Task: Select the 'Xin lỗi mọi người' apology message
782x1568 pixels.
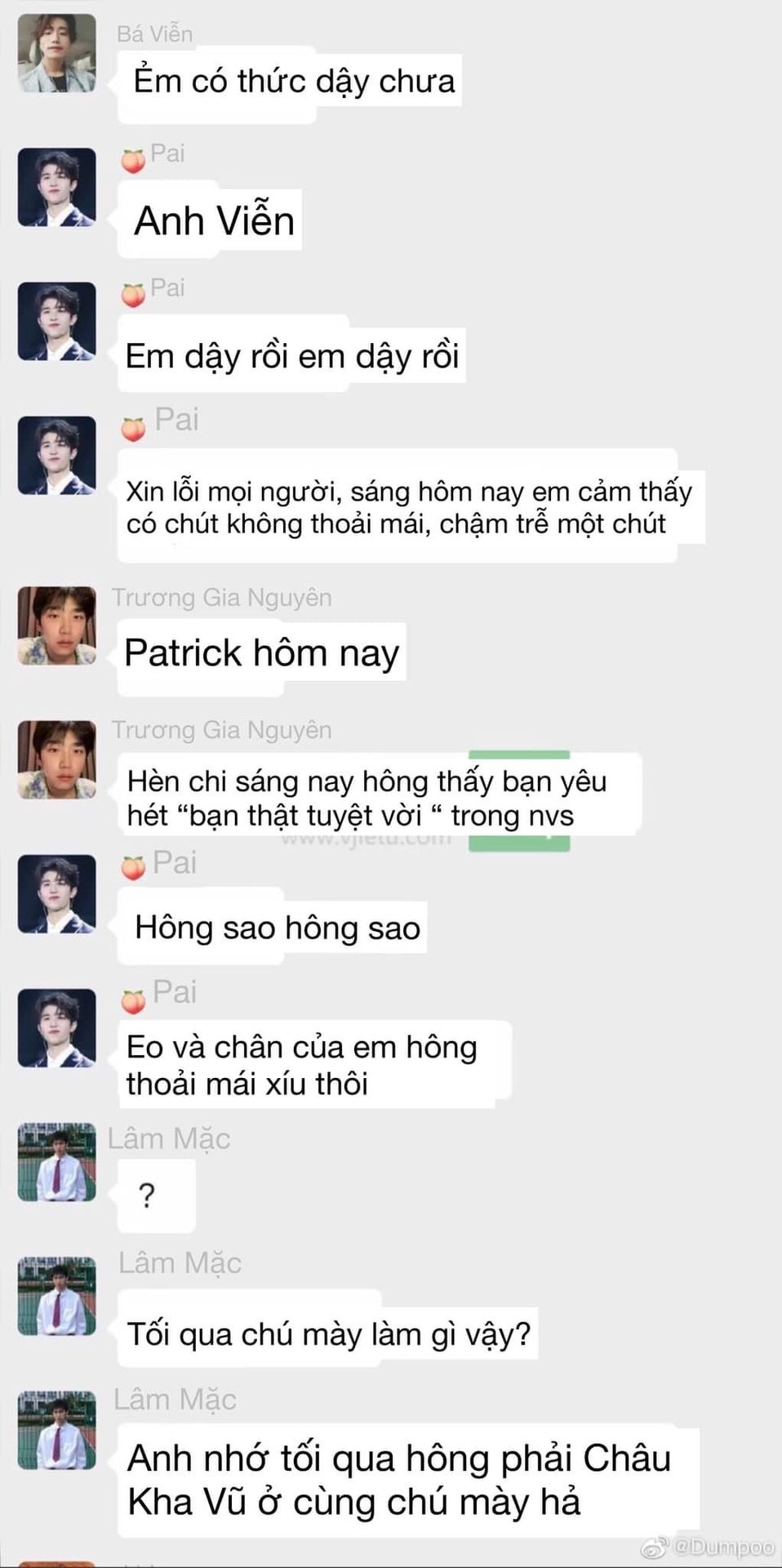Action: pos(411,507)
